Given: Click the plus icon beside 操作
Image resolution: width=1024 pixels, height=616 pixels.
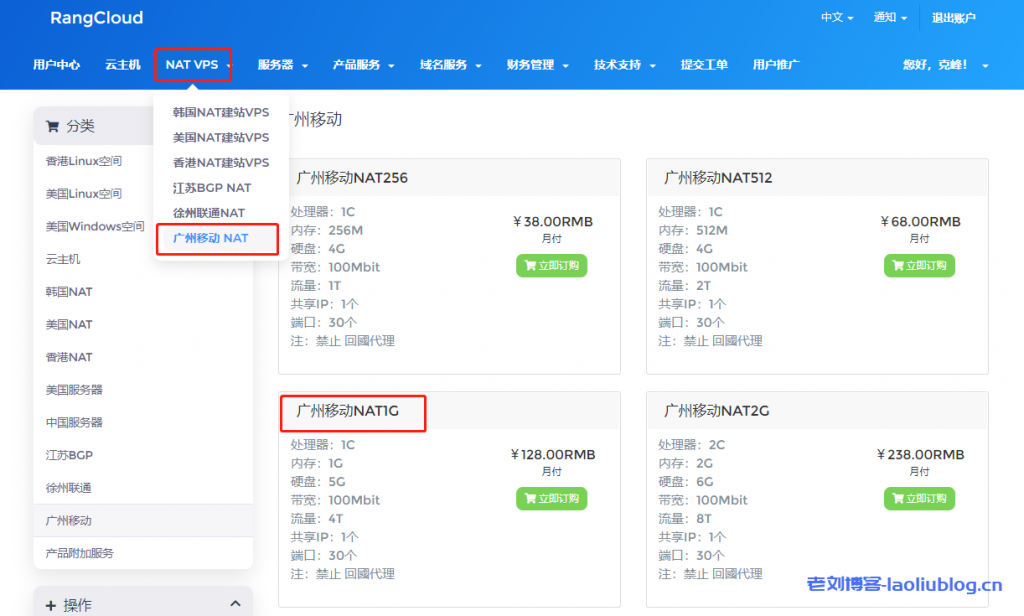Looking at the screenshot, I should click(x=51, y=605).
